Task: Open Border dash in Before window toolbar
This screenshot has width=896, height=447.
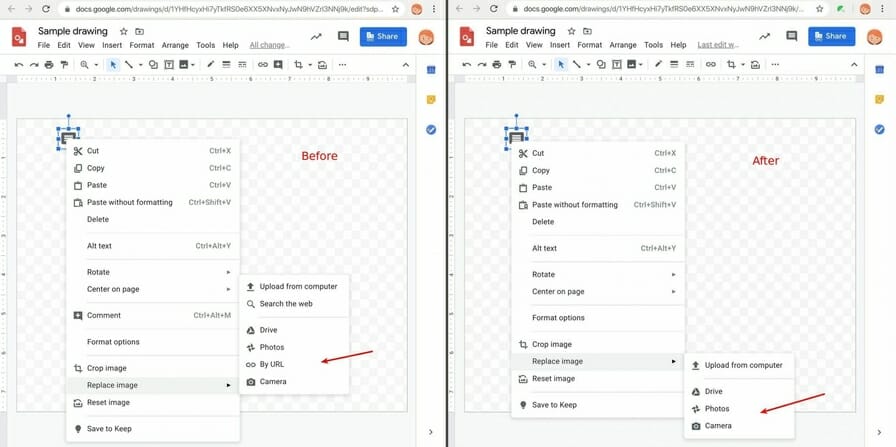Action: (x=242, y=65)
